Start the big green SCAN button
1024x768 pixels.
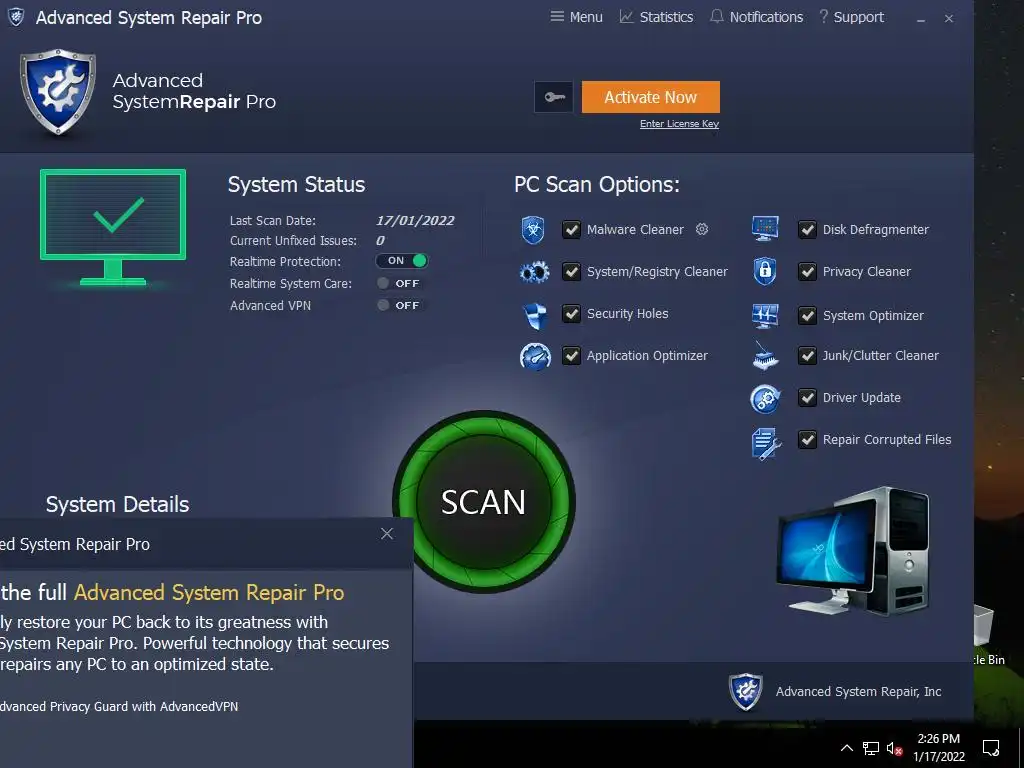click(484, 502)
